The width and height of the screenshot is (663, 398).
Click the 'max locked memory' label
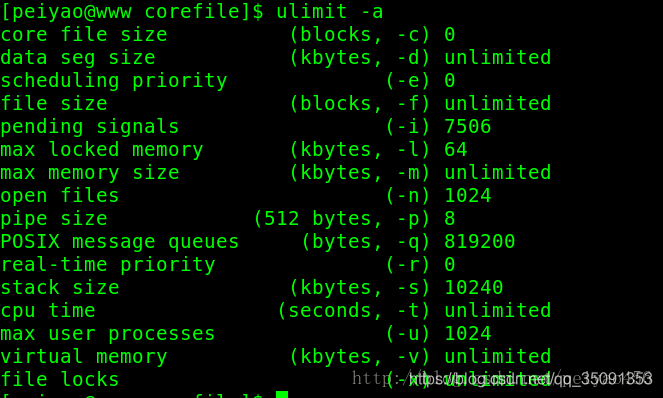coord(102,150)
